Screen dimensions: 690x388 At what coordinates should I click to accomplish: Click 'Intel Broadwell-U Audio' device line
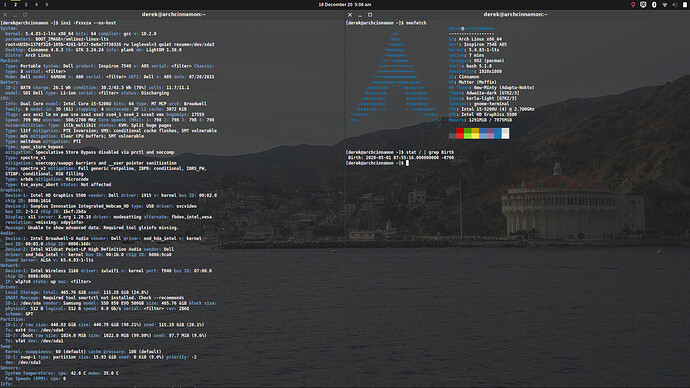(x=103, y=238)
